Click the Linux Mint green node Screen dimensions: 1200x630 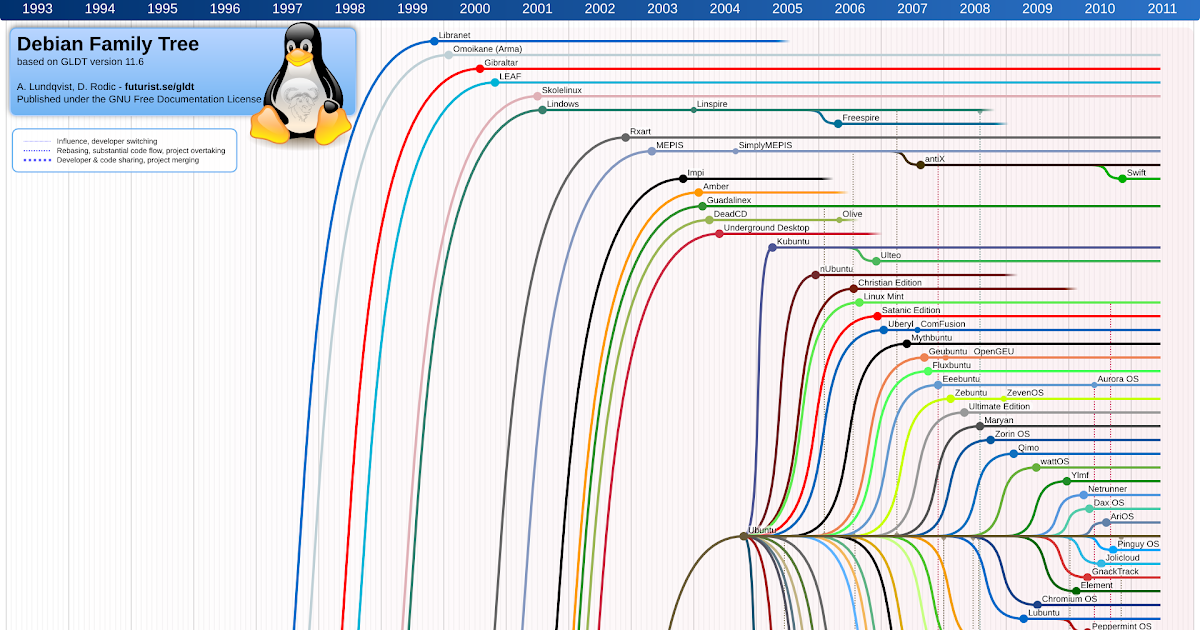pos(859,302)
